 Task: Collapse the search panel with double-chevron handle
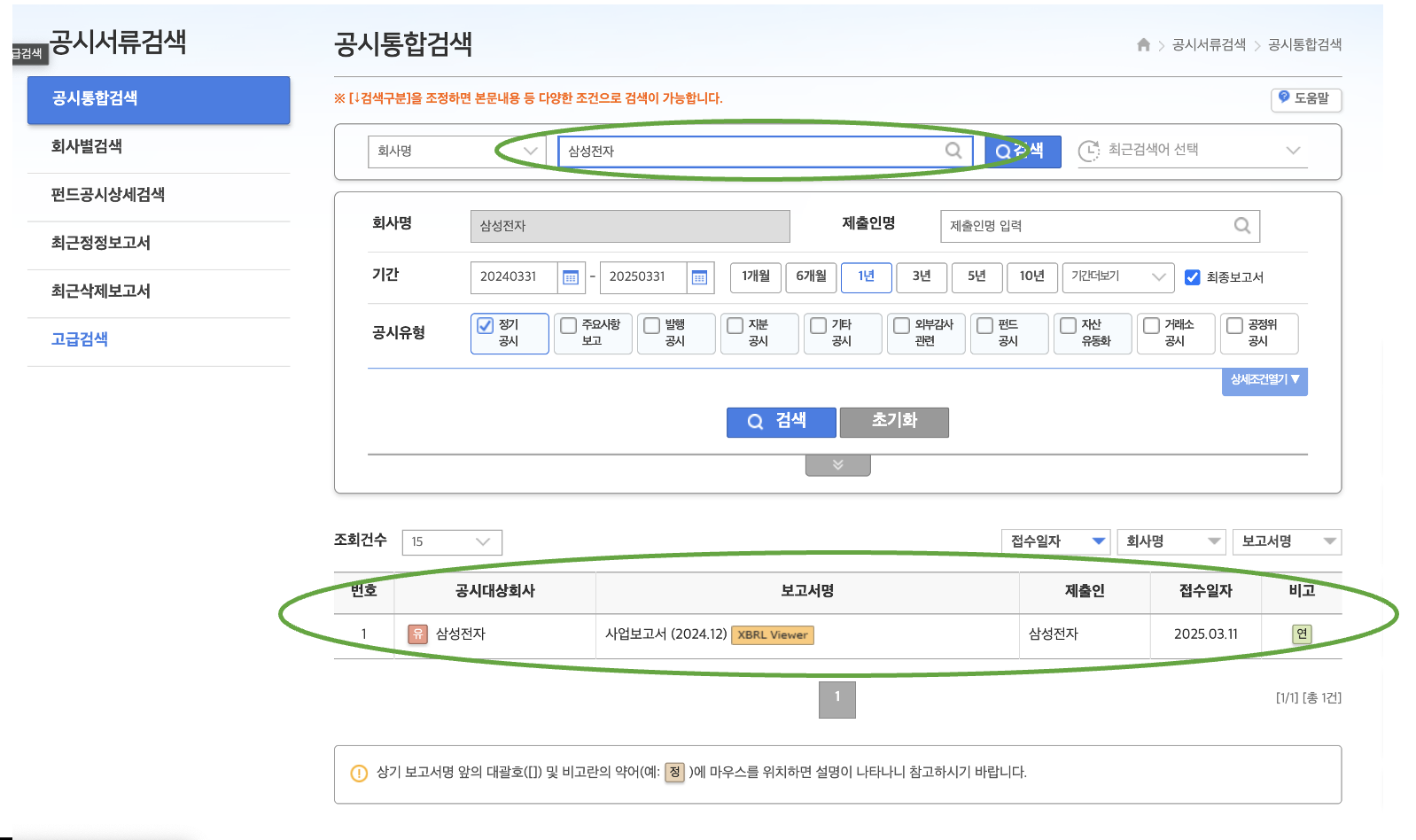[838, 464]
